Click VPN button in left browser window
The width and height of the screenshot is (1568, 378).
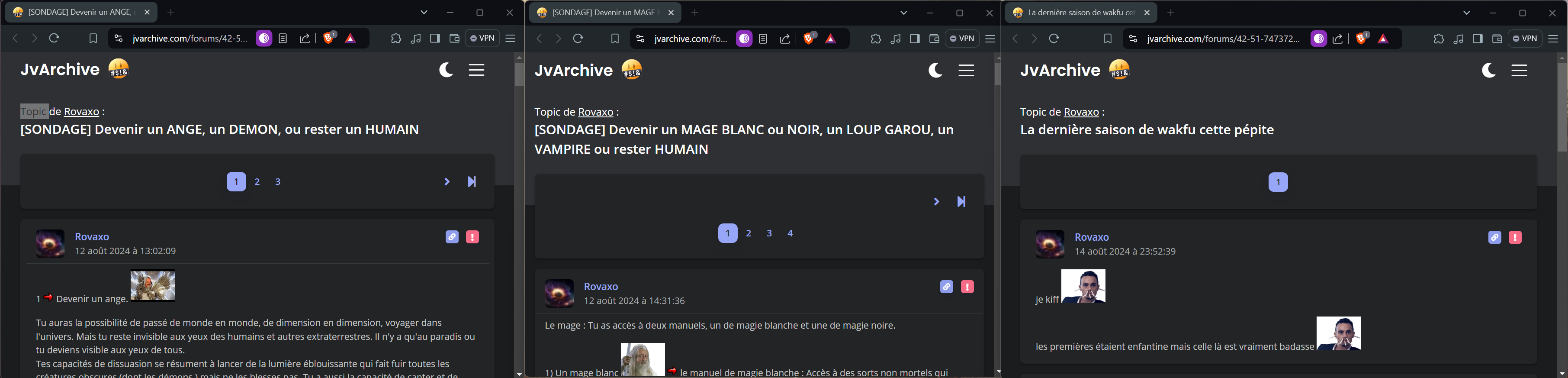(483, 39)
